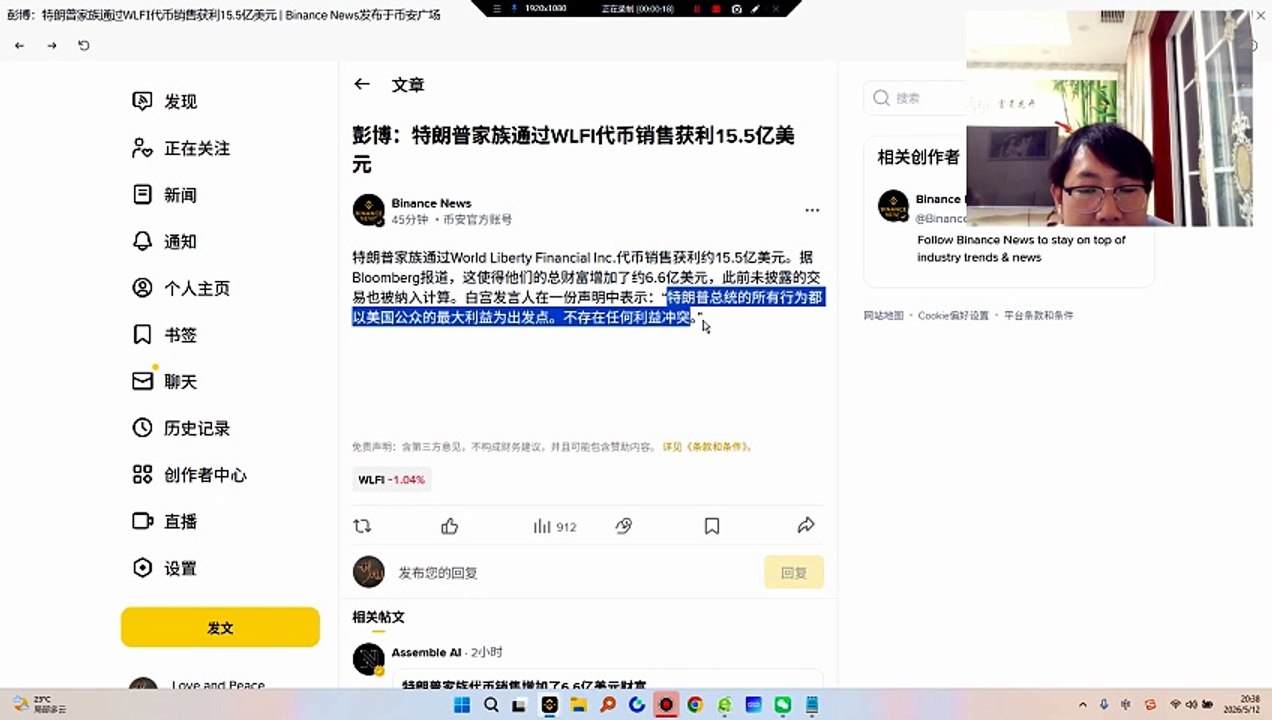The height and width of the screenshot is (720, 1272).
Task: Click the Cookie偏好设置 footer link
Action: click(954, 315)
